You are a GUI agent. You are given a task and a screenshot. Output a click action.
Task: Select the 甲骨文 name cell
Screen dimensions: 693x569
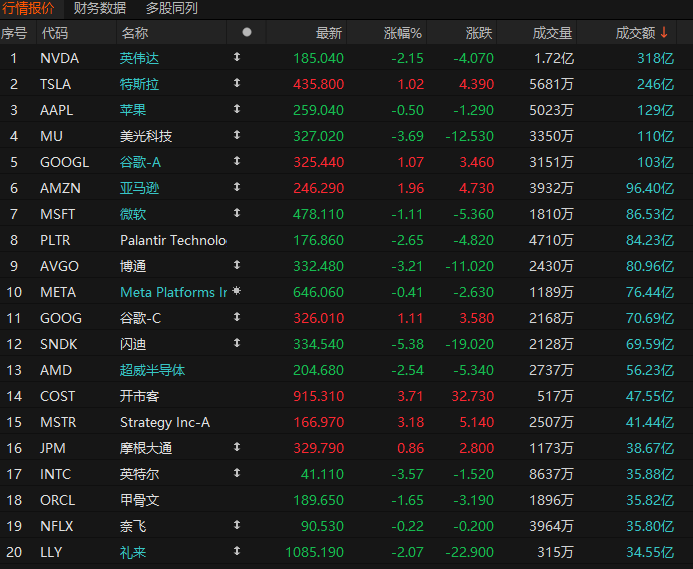(139, 500)
